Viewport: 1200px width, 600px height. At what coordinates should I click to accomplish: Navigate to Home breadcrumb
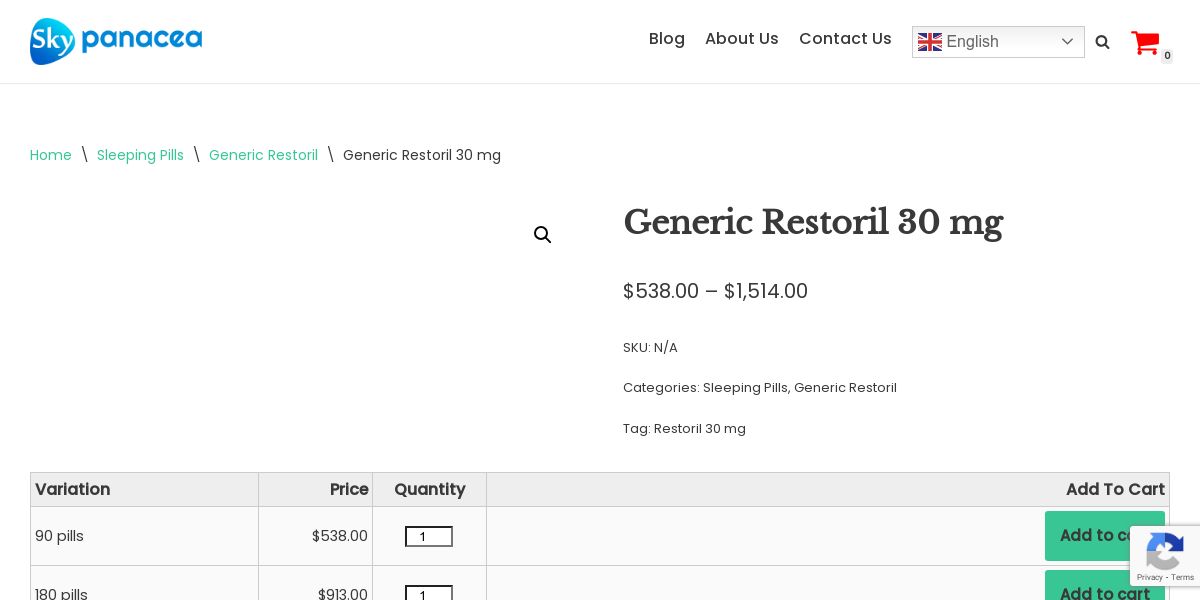(x=51, y=155)
